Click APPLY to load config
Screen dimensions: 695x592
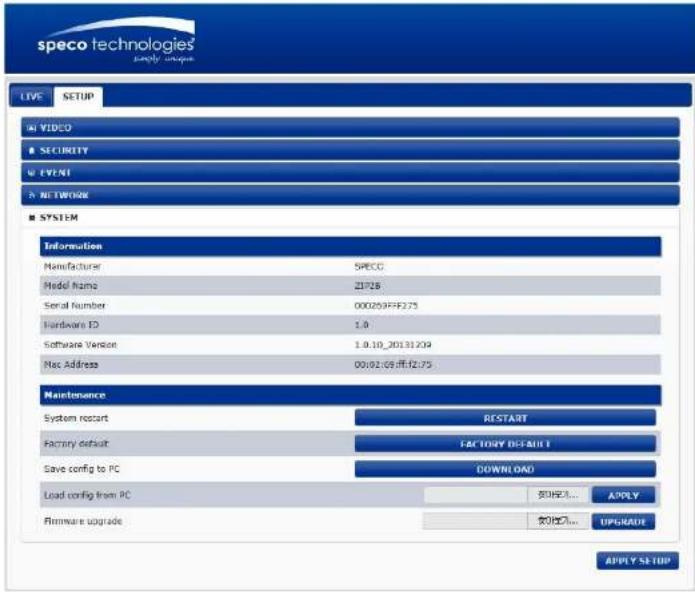624,495
